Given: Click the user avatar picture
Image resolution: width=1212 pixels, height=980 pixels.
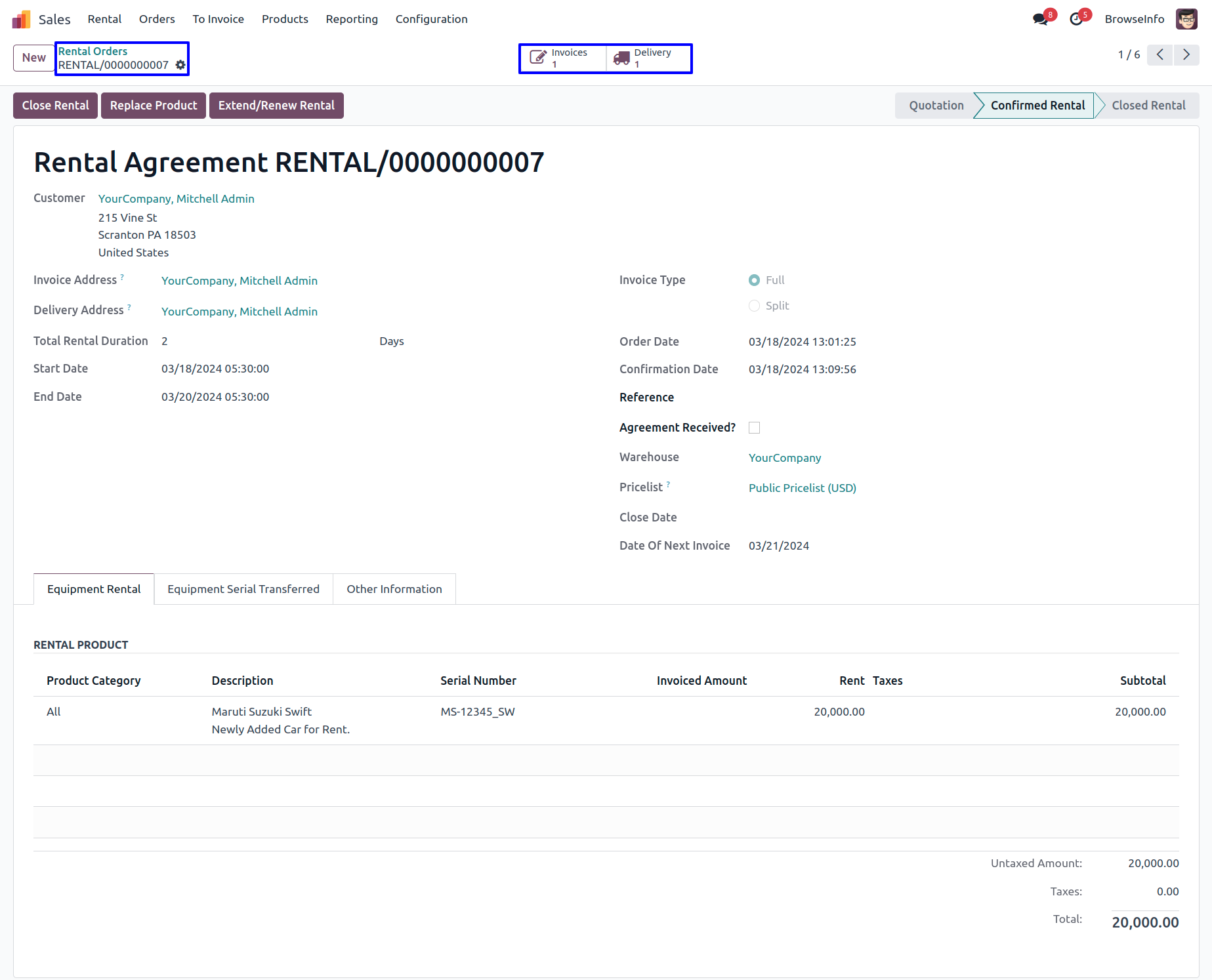Looking at the screenshot, I should pos(1186,19).
